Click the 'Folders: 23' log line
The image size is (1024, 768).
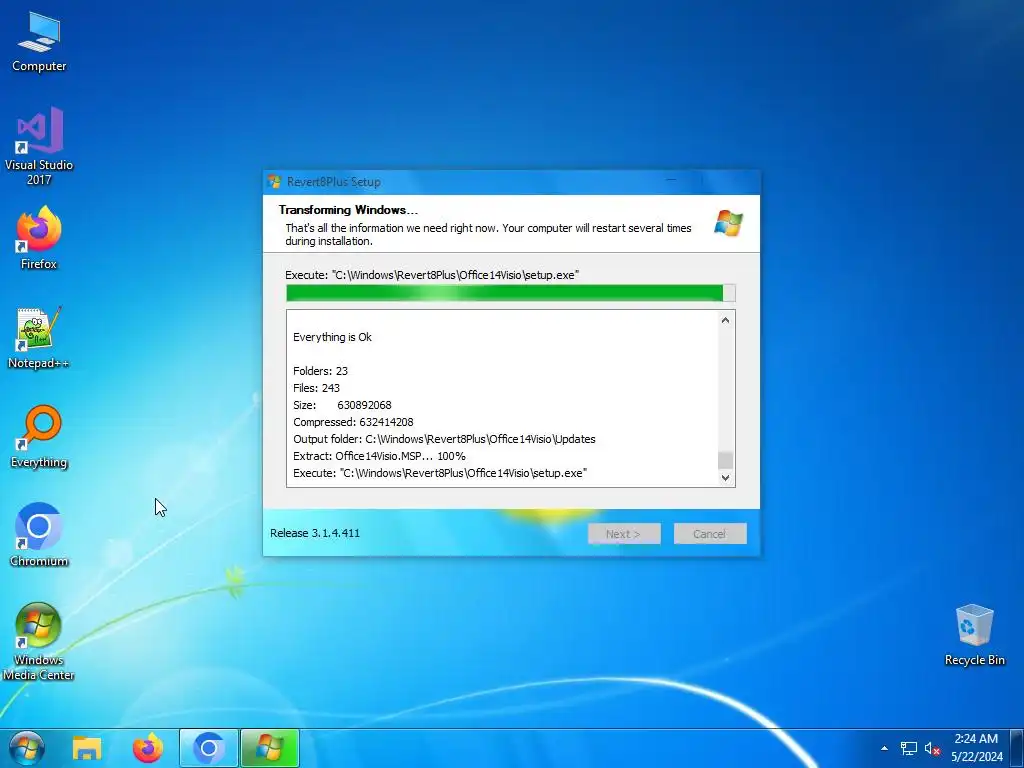coord(320,371)
